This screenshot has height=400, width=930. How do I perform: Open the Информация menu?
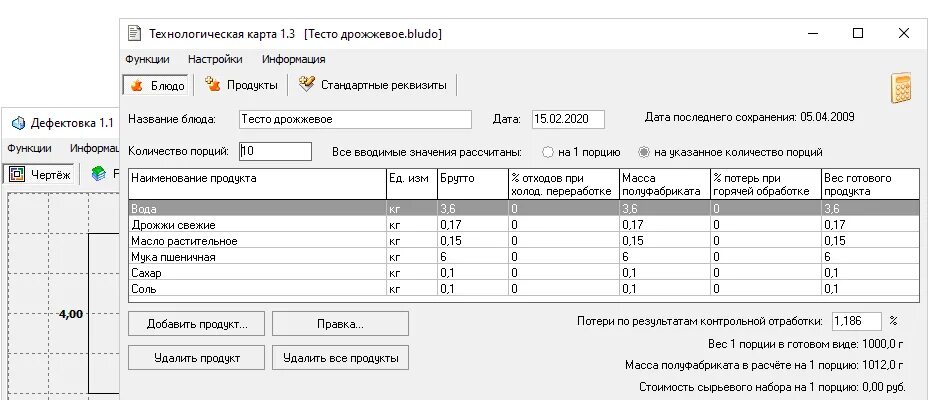click(x=294, y=59)
